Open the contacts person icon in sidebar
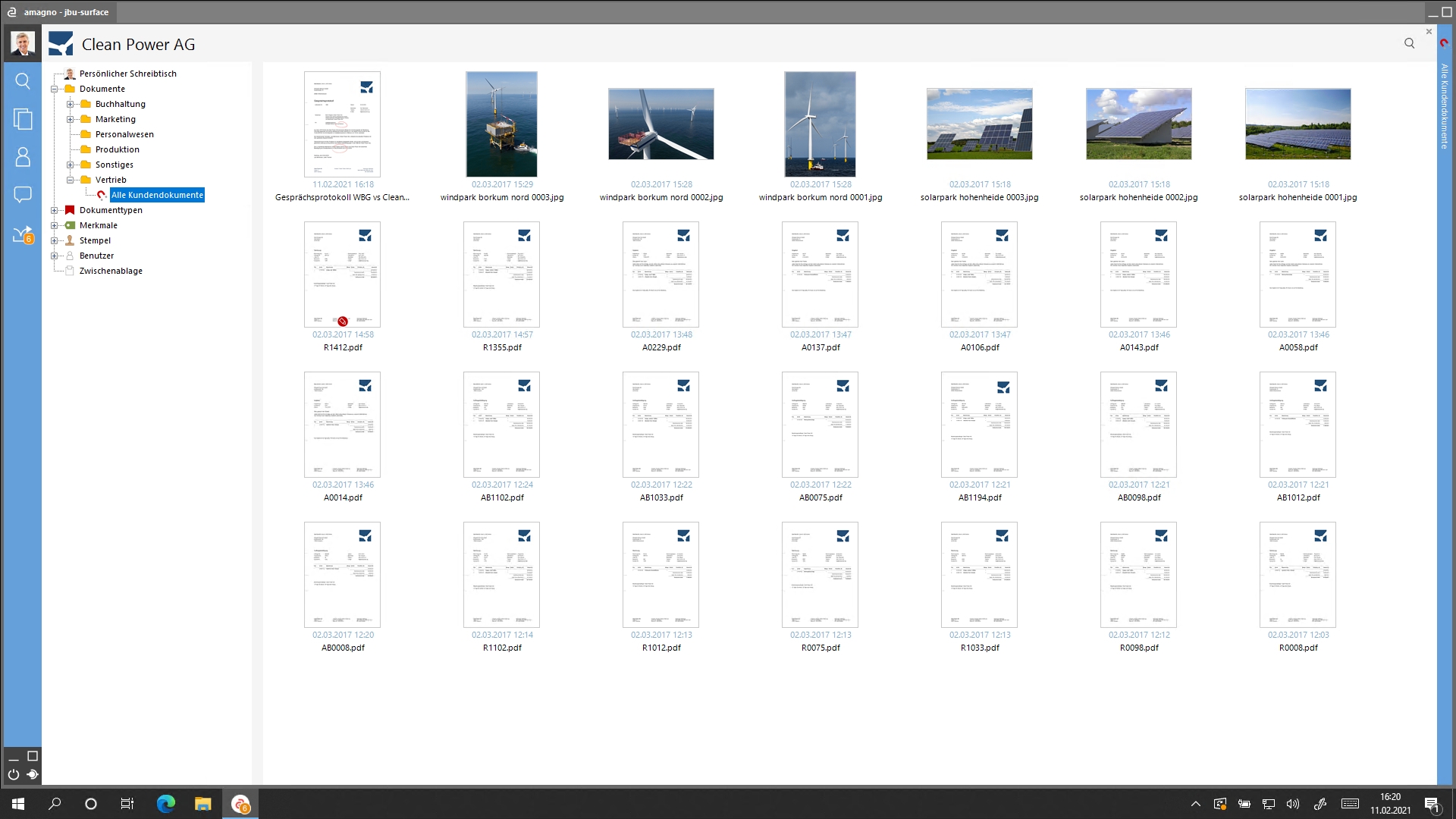Viewport: 1456px width, 819px height. [23, 157]
